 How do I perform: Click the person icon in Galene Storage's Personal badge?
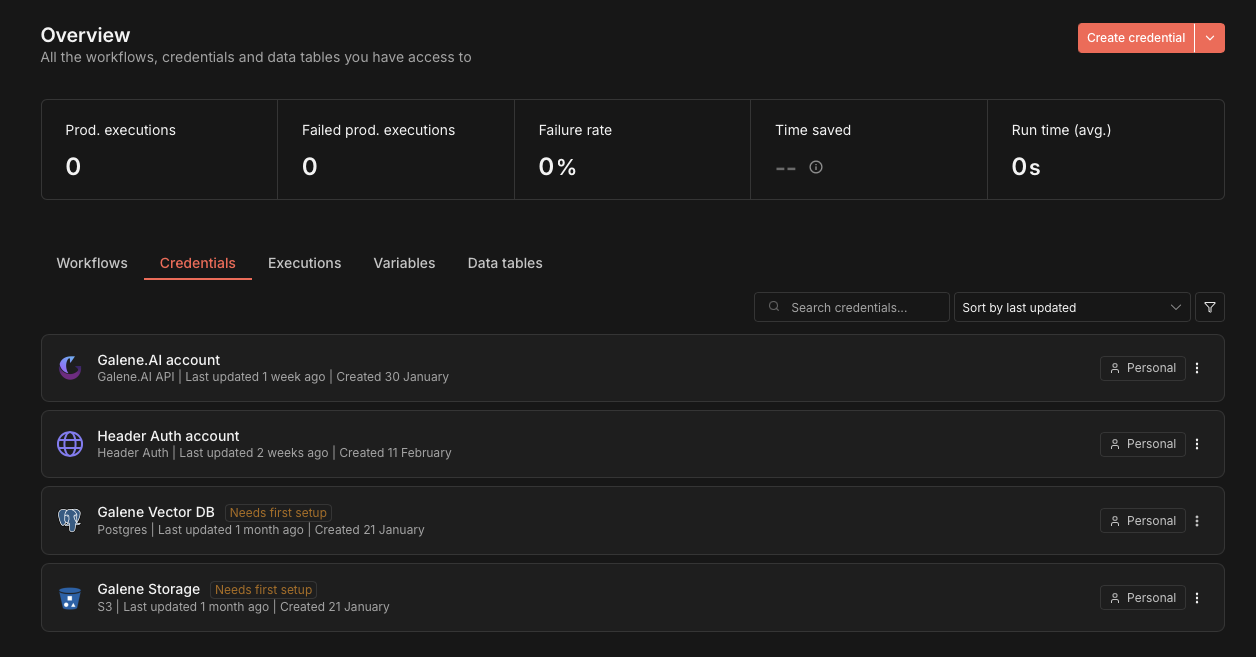coord(1114,597)
